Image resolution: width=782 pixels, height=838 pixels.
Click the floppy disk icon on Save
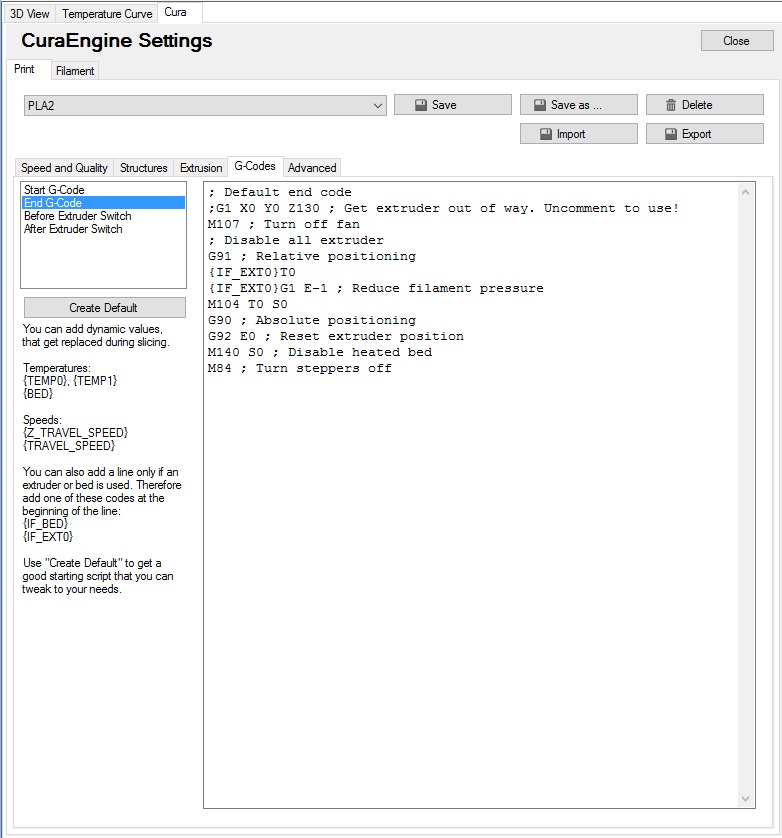[x=421, y=105]
